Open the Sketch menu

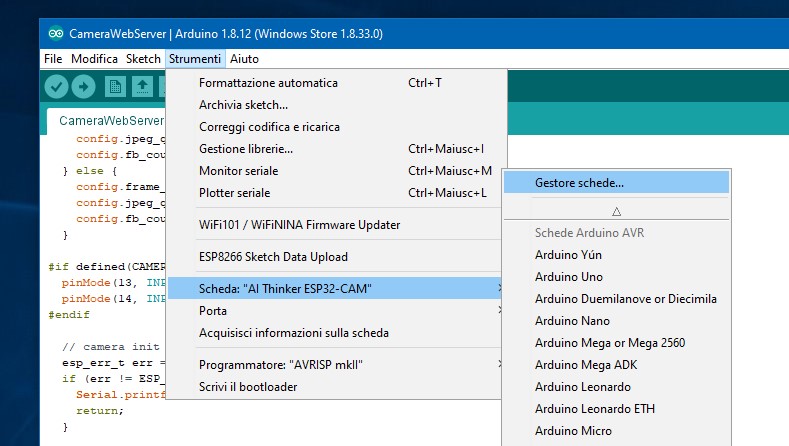point(143,59)
